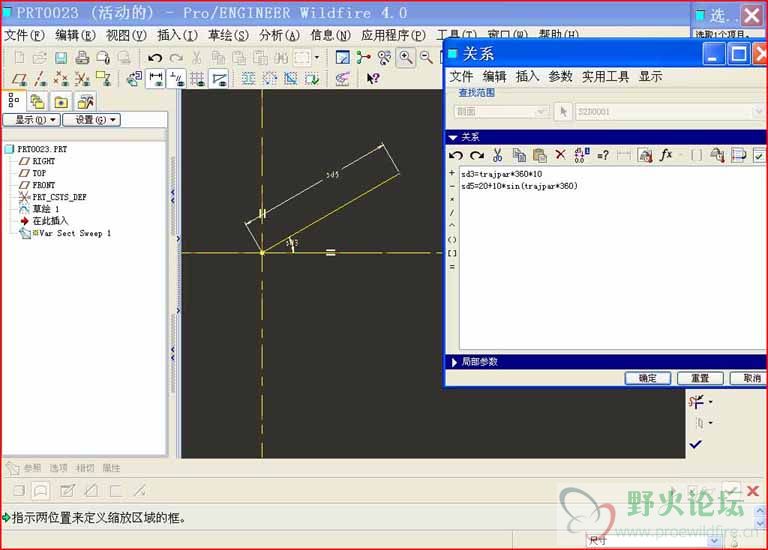
Task: Toggle sketcher vertices display
Action: click(219, 78)
